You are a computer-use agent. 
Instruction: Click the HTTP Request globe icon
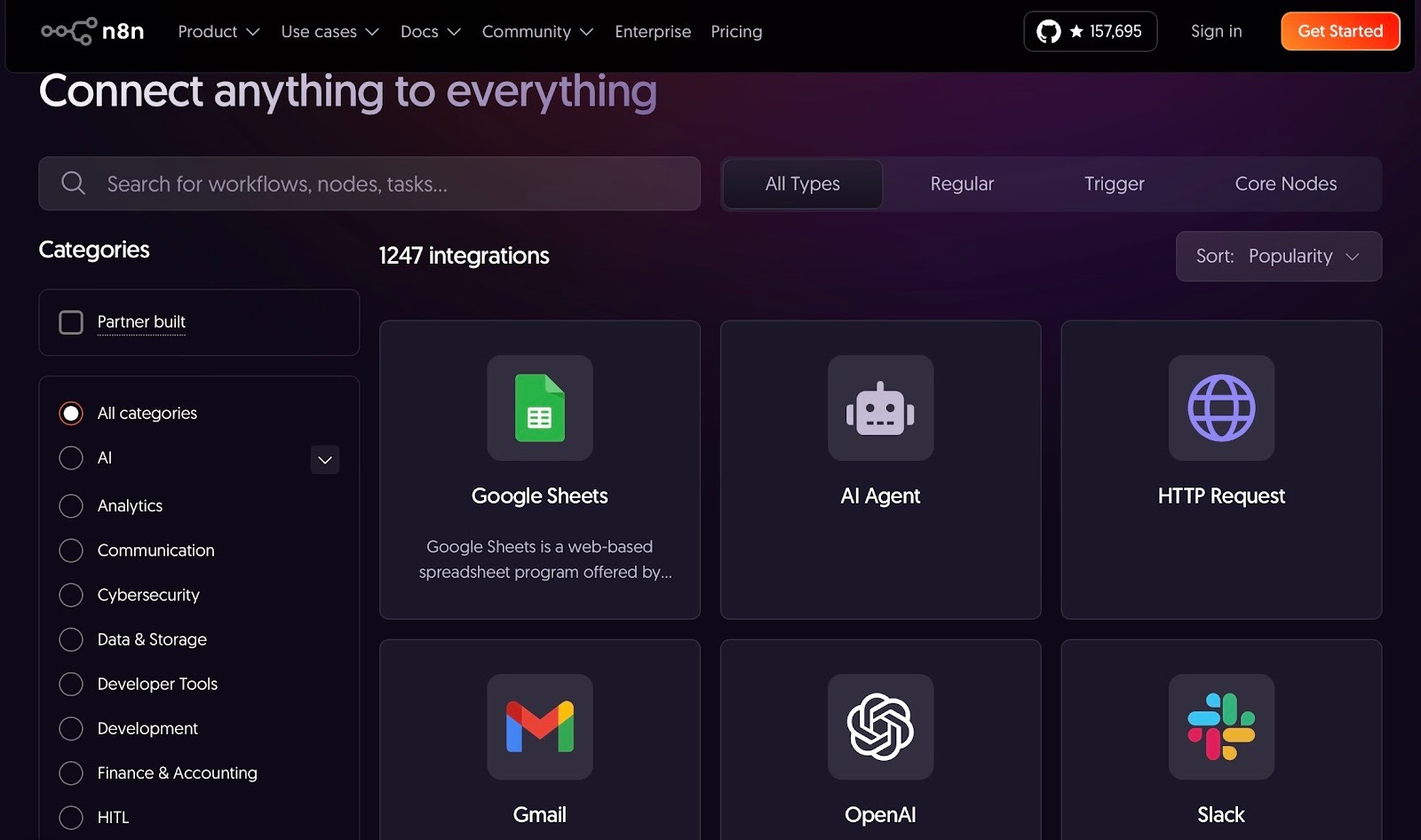(x=1221, y=408)
